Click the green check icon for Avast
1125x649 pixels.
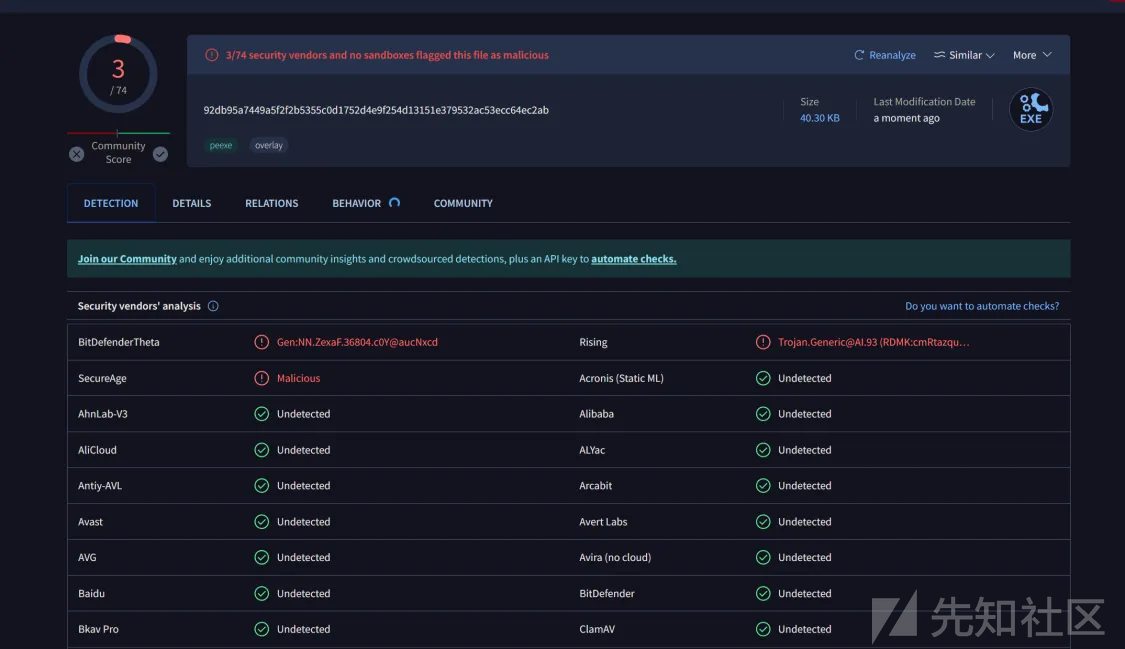261,521
